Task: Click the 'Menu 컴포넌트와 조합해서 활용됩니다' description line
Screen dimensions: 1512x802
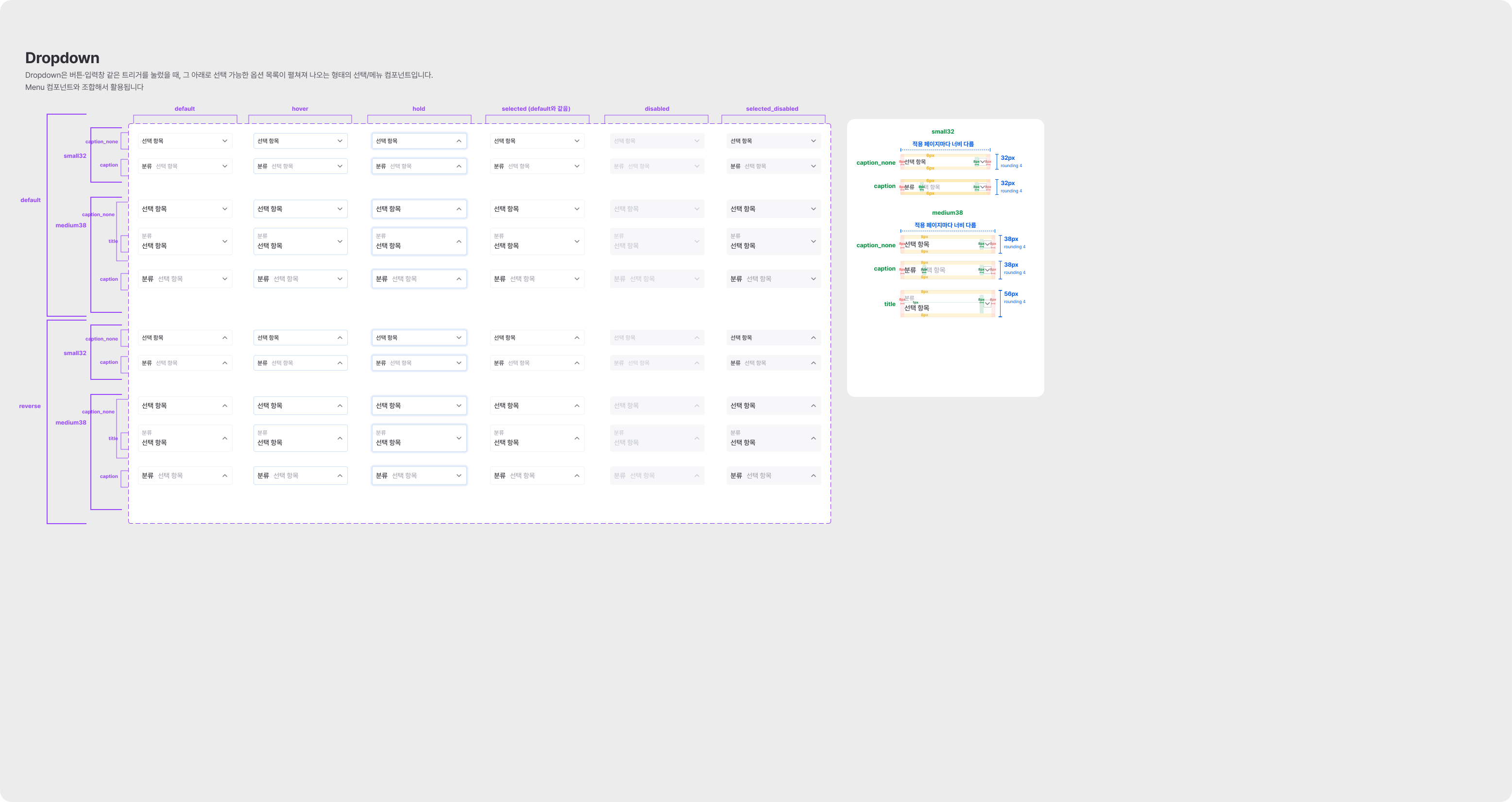Action: (x=85, y=87)
